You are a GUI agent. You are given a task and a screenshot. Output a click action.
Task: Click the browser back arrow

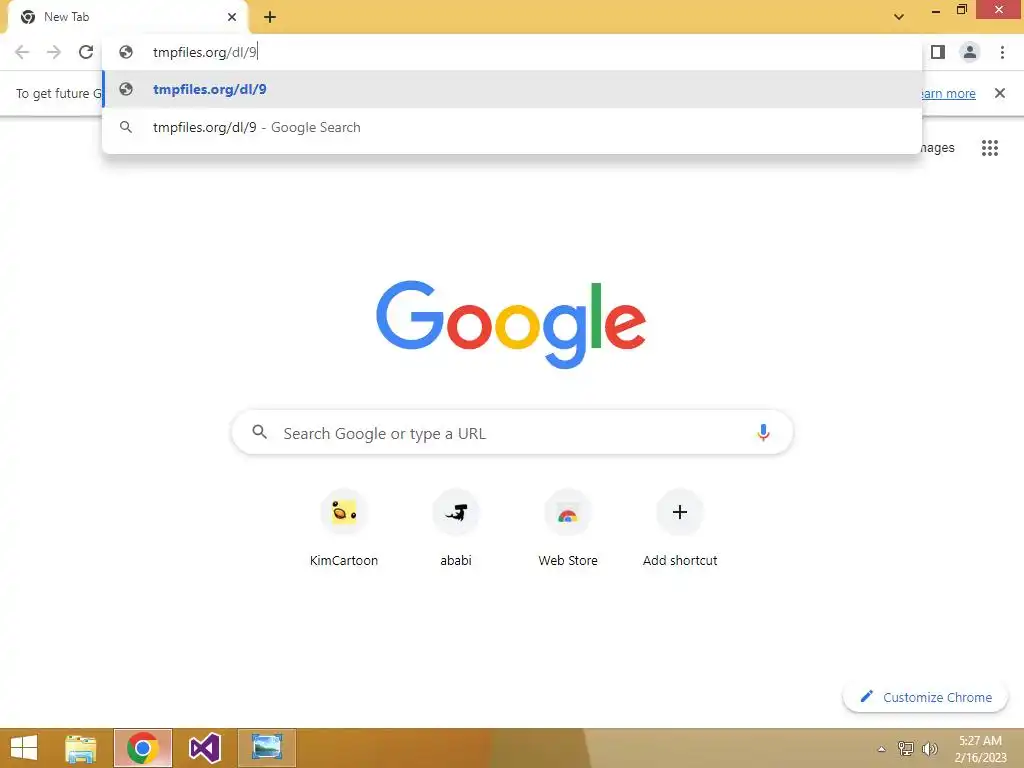[22, 52]
